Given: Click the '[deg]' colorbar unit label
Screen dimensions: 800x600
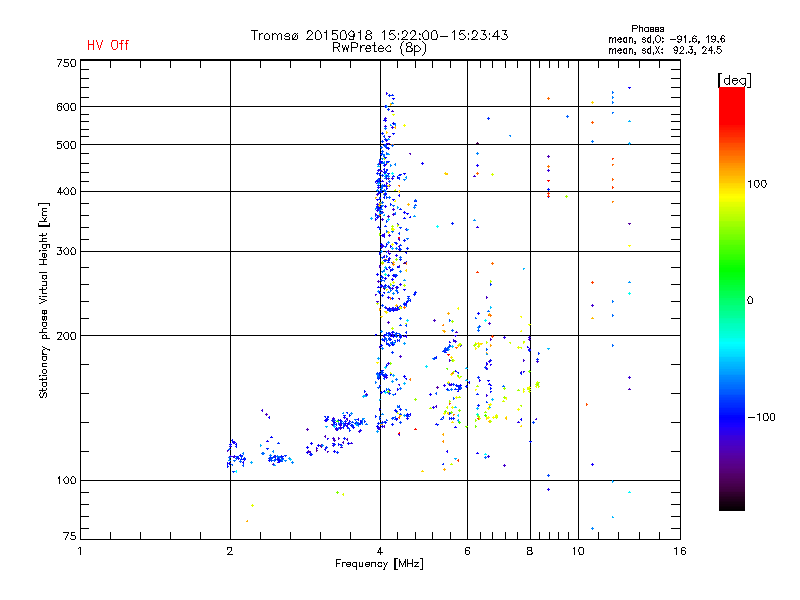Looking at the screenshot, I should (734, 80).
